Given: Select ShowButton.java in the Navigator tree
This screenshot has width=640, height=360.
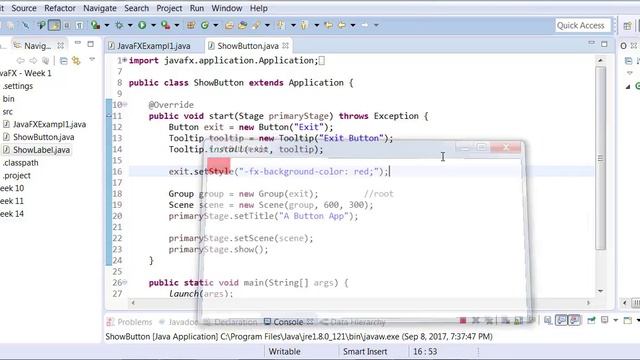Looking at the screenshot, I should pyautogui.click(x=43, y=137).
